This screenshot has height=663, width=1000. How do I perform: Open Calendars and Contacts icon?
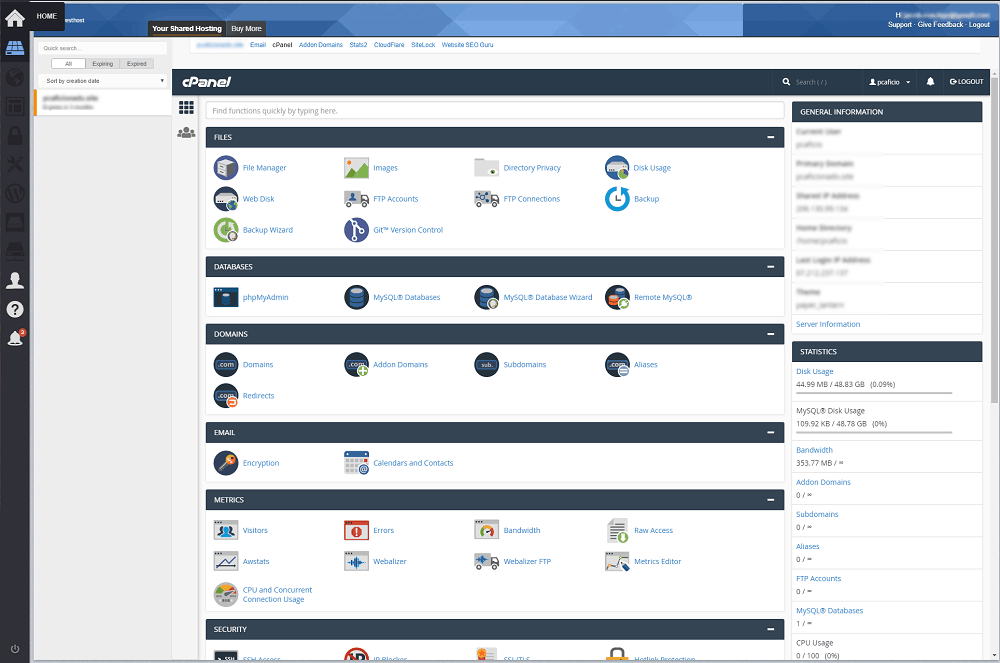pos(357,463)
